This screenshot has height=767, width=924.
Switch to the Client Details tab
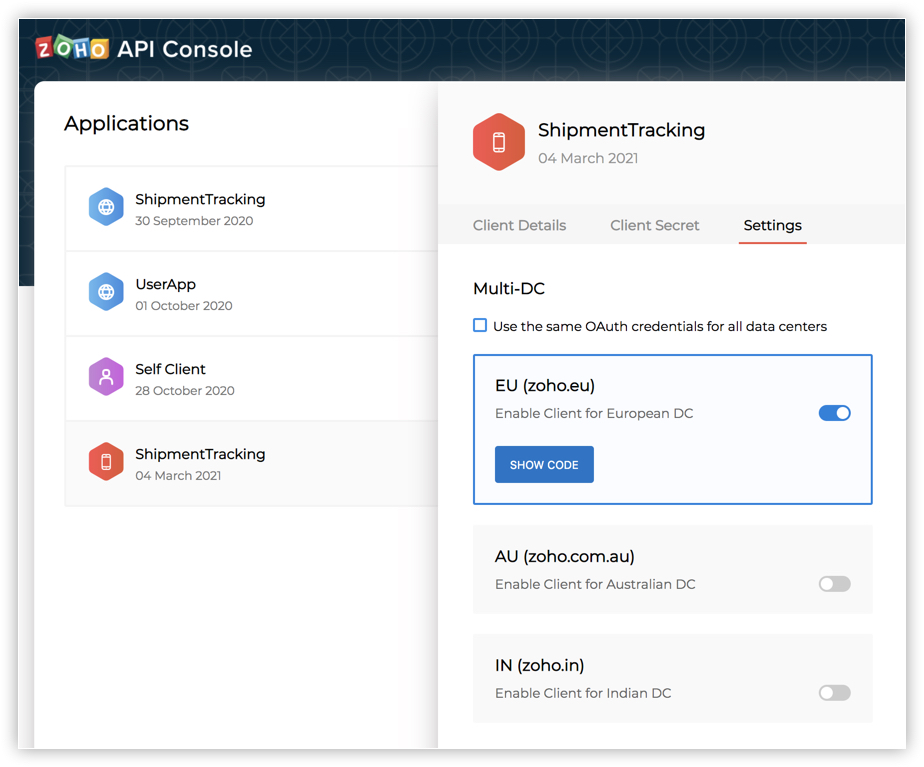519,225
